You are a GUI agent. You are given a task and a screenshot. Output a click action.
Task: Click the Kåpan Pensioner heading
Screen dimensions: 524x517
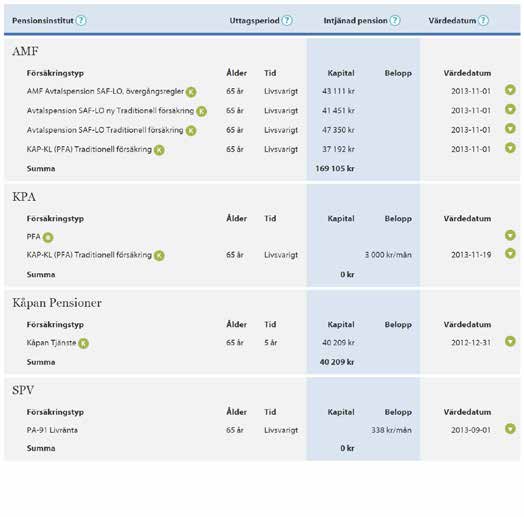click(x=57, y=303)
